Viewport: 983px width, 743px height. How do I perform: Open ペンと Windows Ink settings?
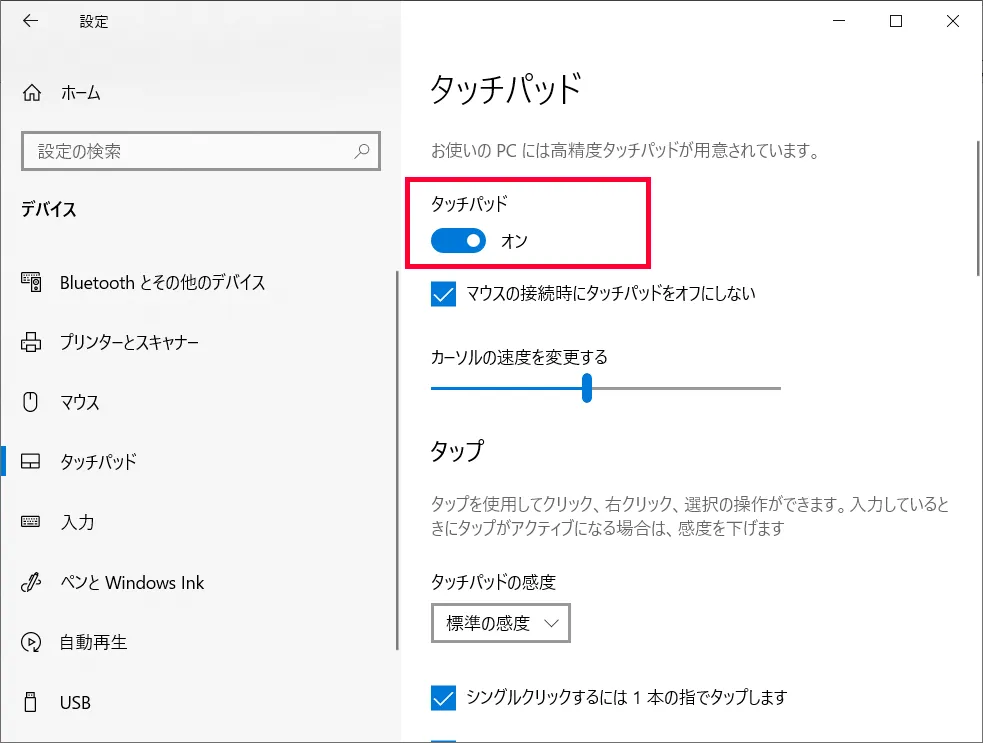[x=132, y=582]
